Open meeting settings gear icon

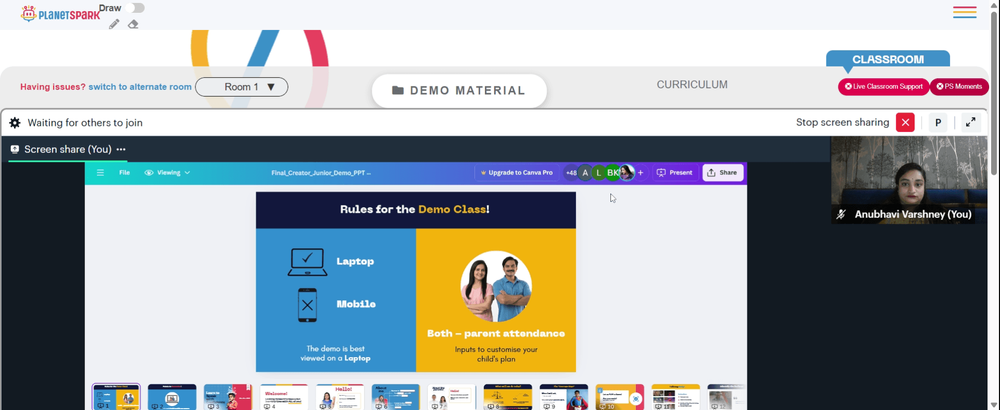(x=15, y=122)
